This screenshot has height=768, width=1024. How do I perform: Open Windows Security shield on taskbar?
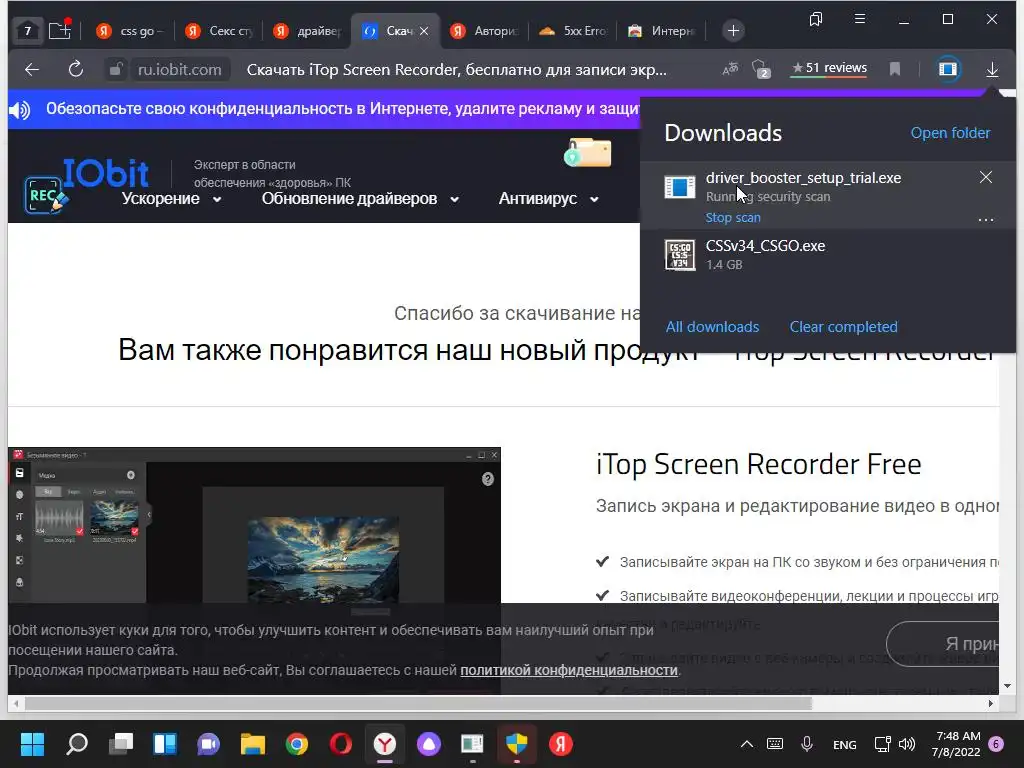pyautogui.click(x=517, y=744)
